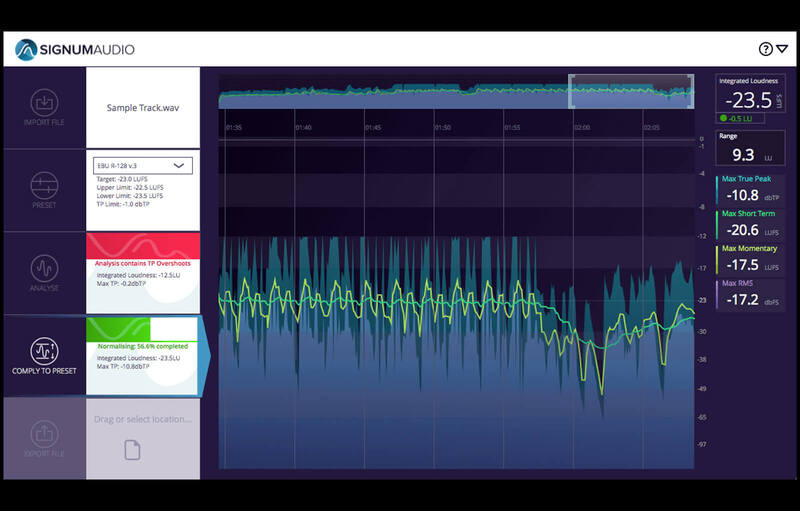Click the 01:50 timeline marker
The image size is (800, 511).
[442, 127]
